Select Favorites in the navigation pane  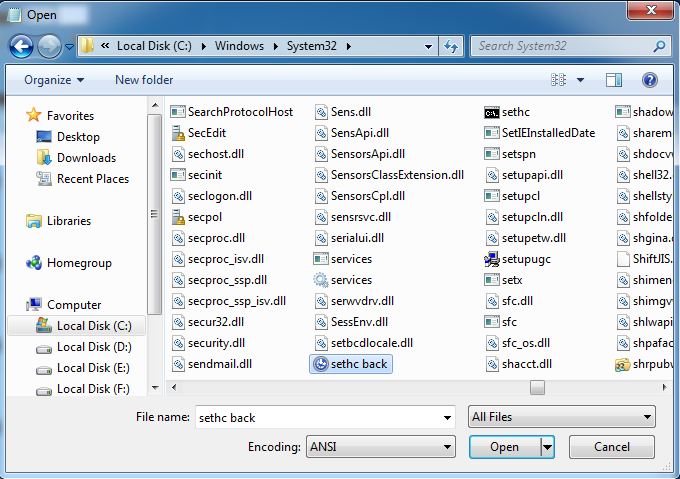coord(60,116)
